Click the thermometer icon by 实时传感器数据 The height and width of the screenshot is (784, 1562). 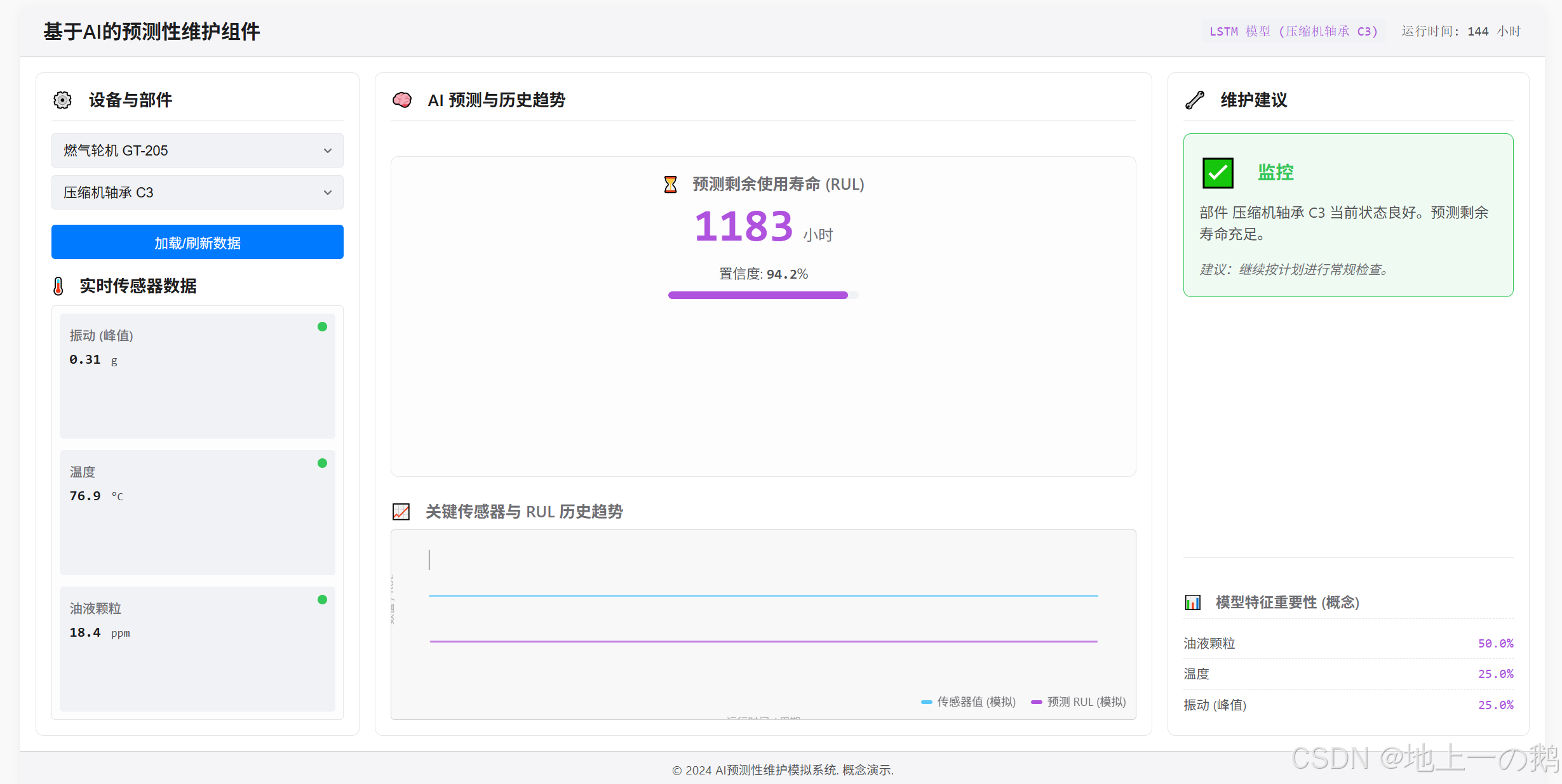tap(58, 286)
